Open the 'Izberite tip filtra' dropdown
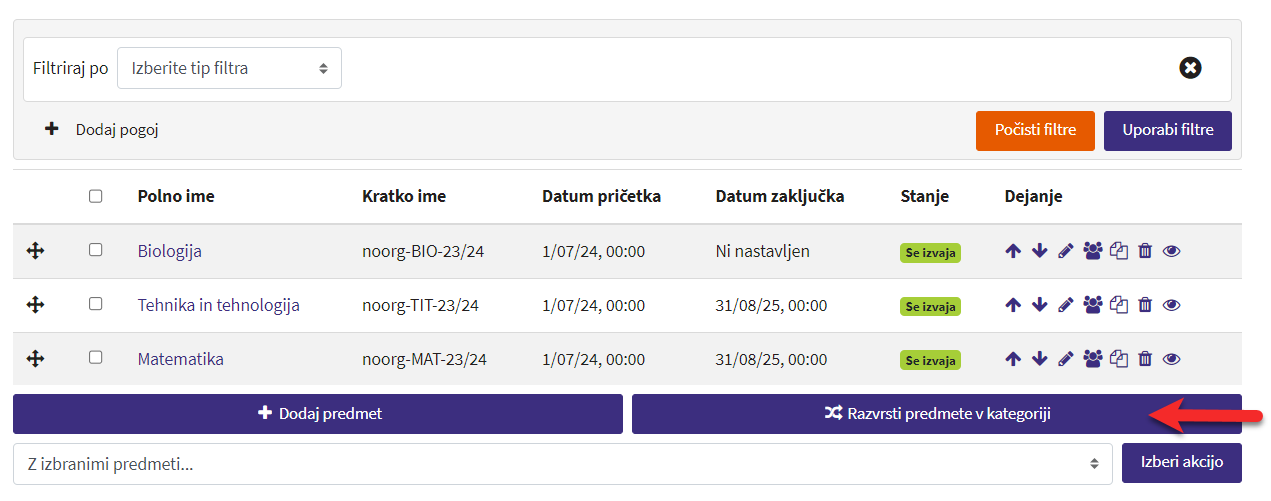This screenshot has width=1271, height=501. [x=229, y=68]
